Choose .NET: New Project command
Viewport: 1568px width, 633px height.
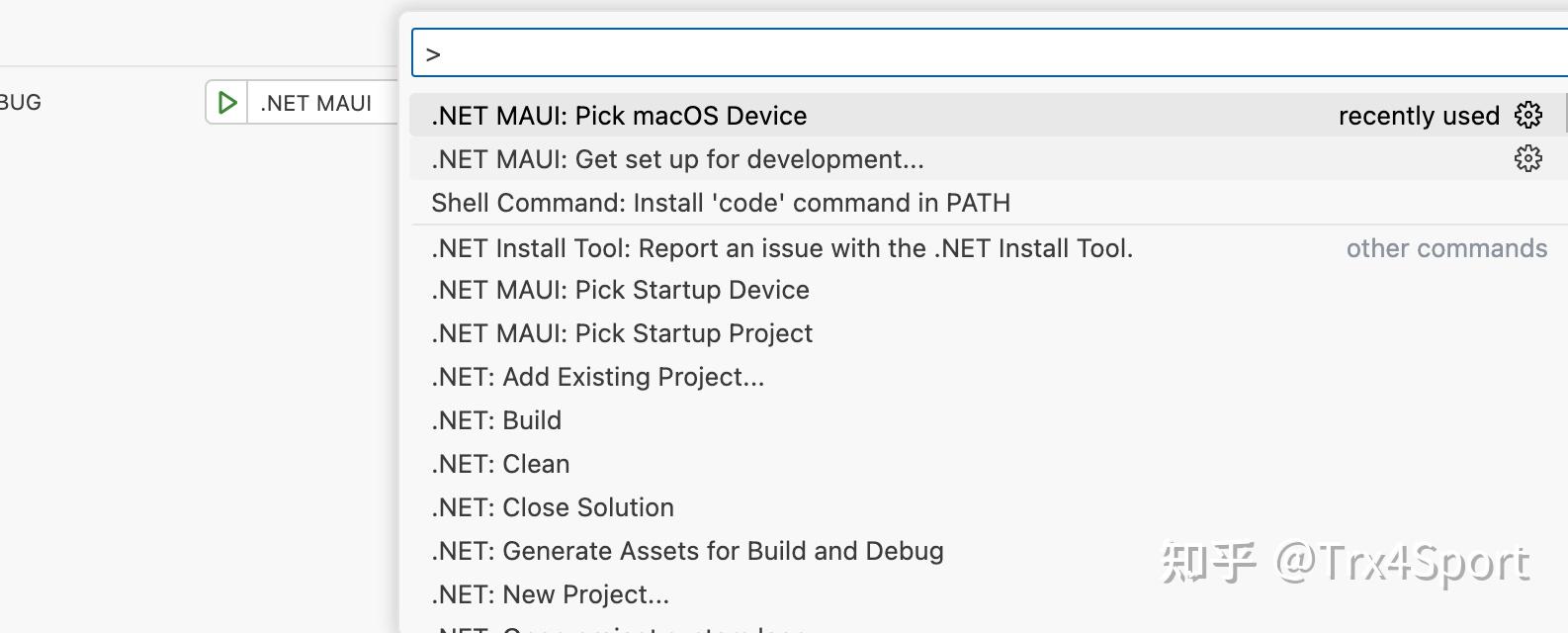point(550,594)
